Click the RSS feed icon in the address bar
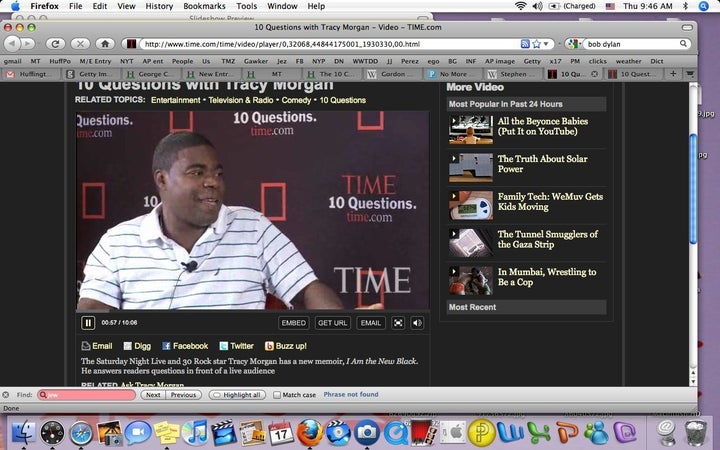The height and width of the screenshot is (450, 720). click(525, 44)
